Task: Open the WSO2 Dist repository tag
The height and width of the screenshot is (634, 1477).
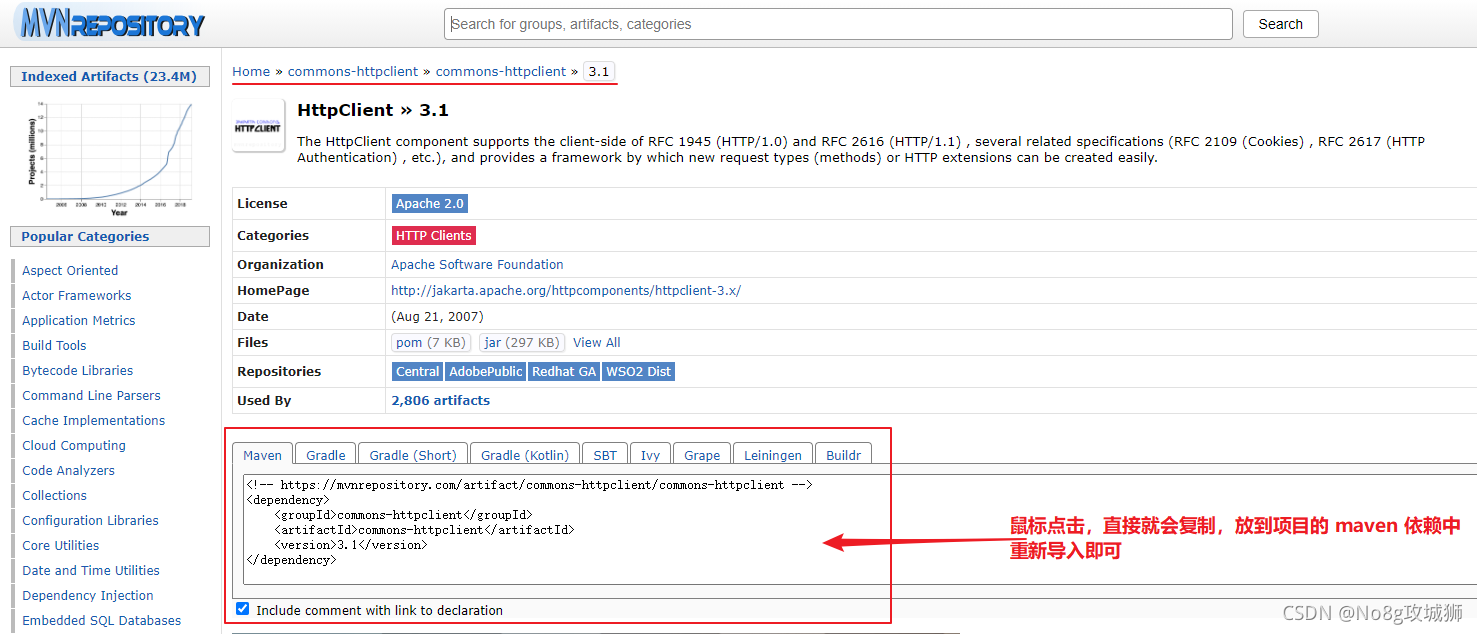Action: point(639,371)
